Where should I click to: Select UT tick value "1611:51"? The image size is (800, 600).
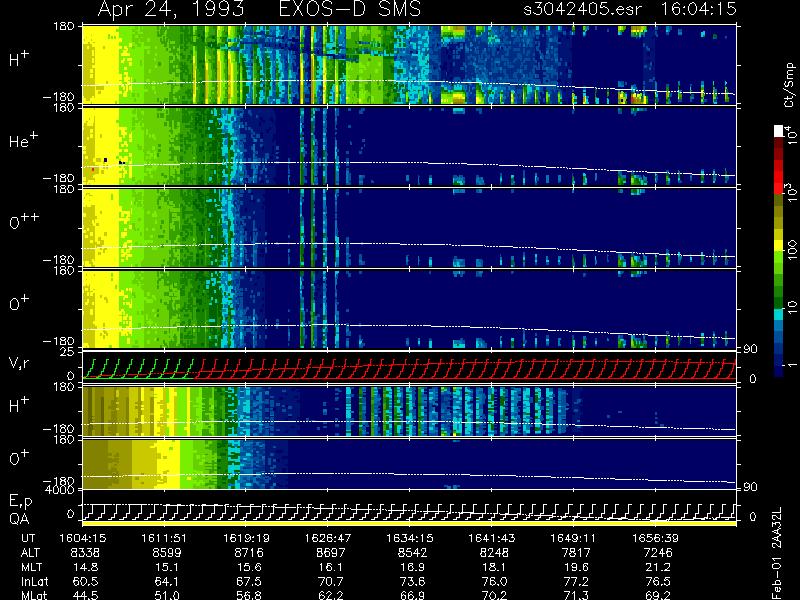[x=164, y=538]
